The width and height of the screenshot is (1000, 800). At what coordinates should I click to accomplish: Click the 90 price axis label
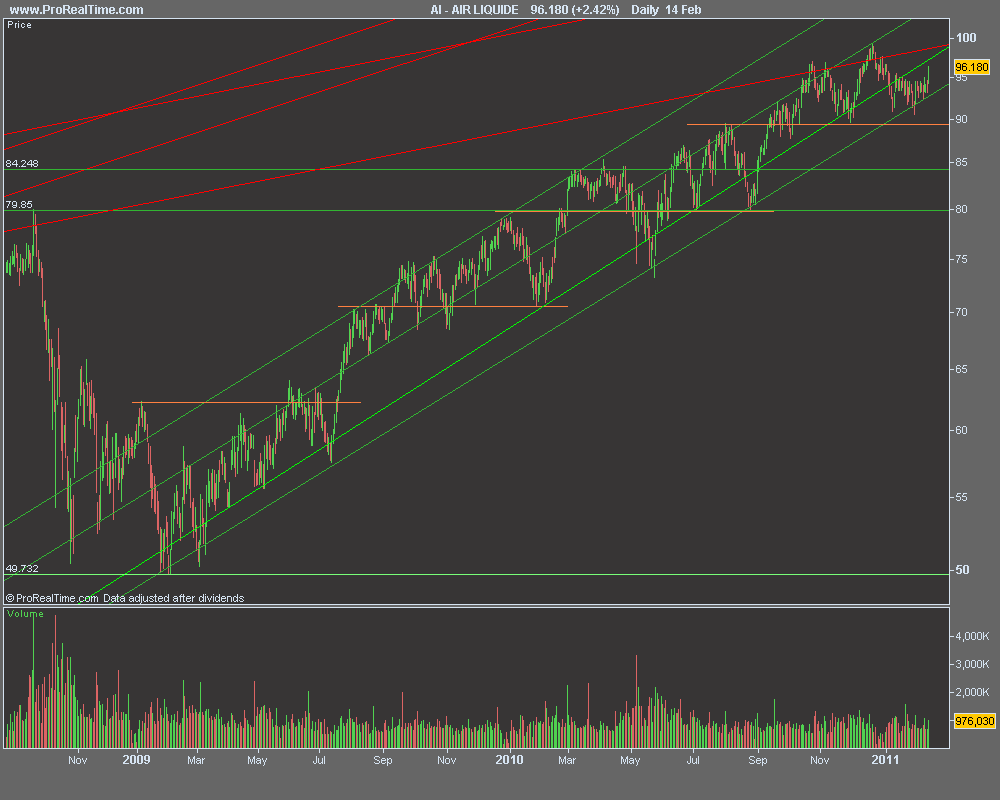[x=961, y=119]
